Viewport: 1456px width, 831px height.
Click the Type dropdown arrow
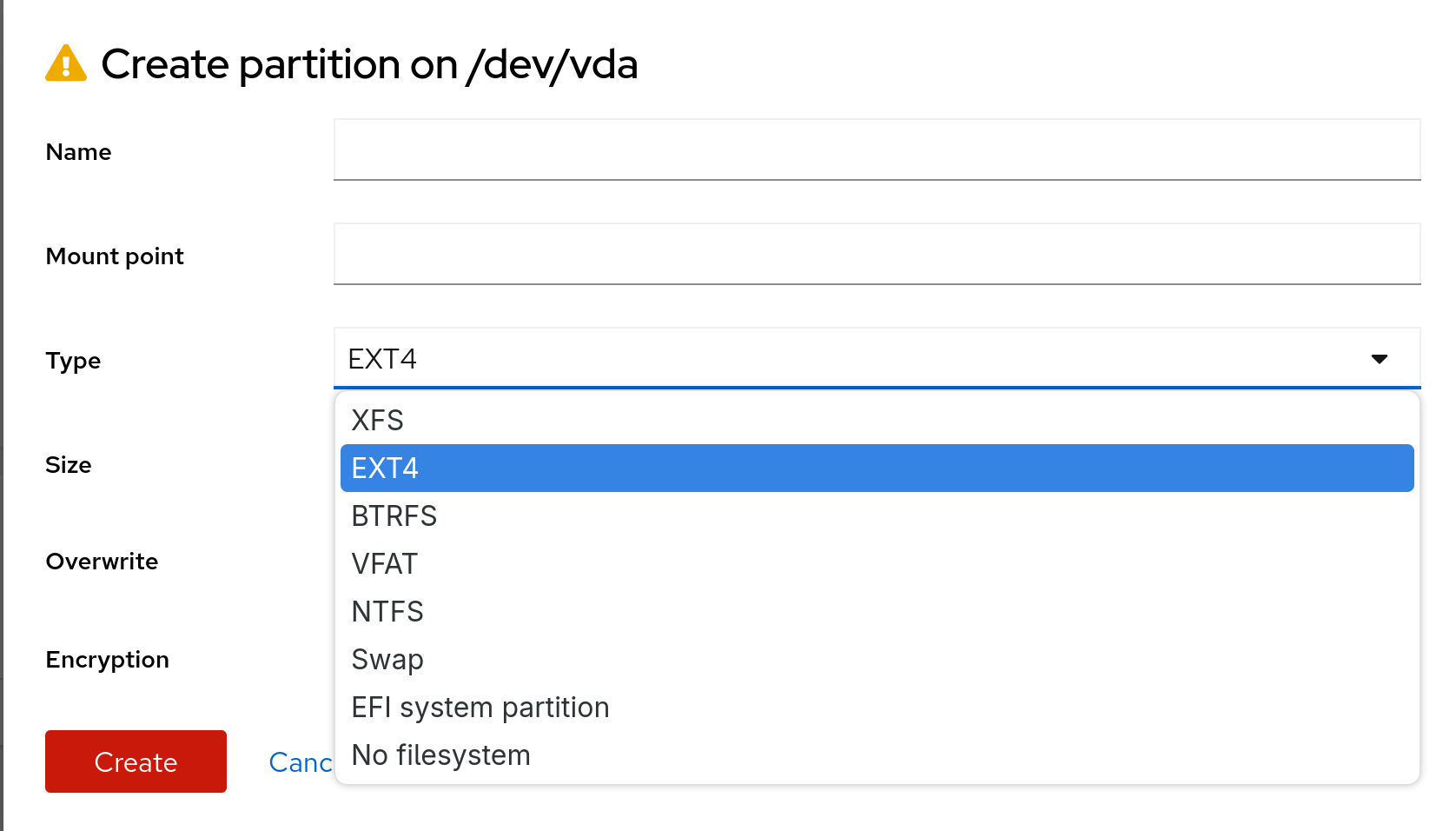(x=1379, y=359)
